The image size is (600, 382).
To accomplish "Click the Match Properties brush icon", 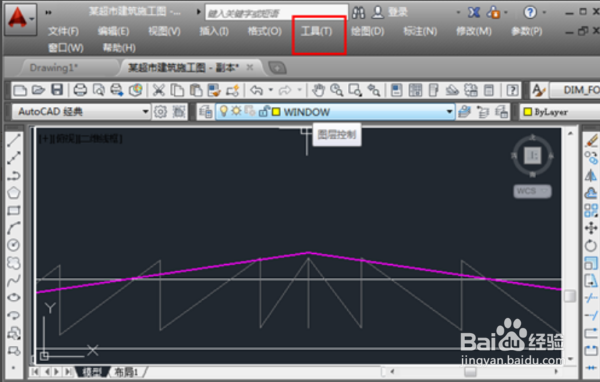I will point(214,90).
